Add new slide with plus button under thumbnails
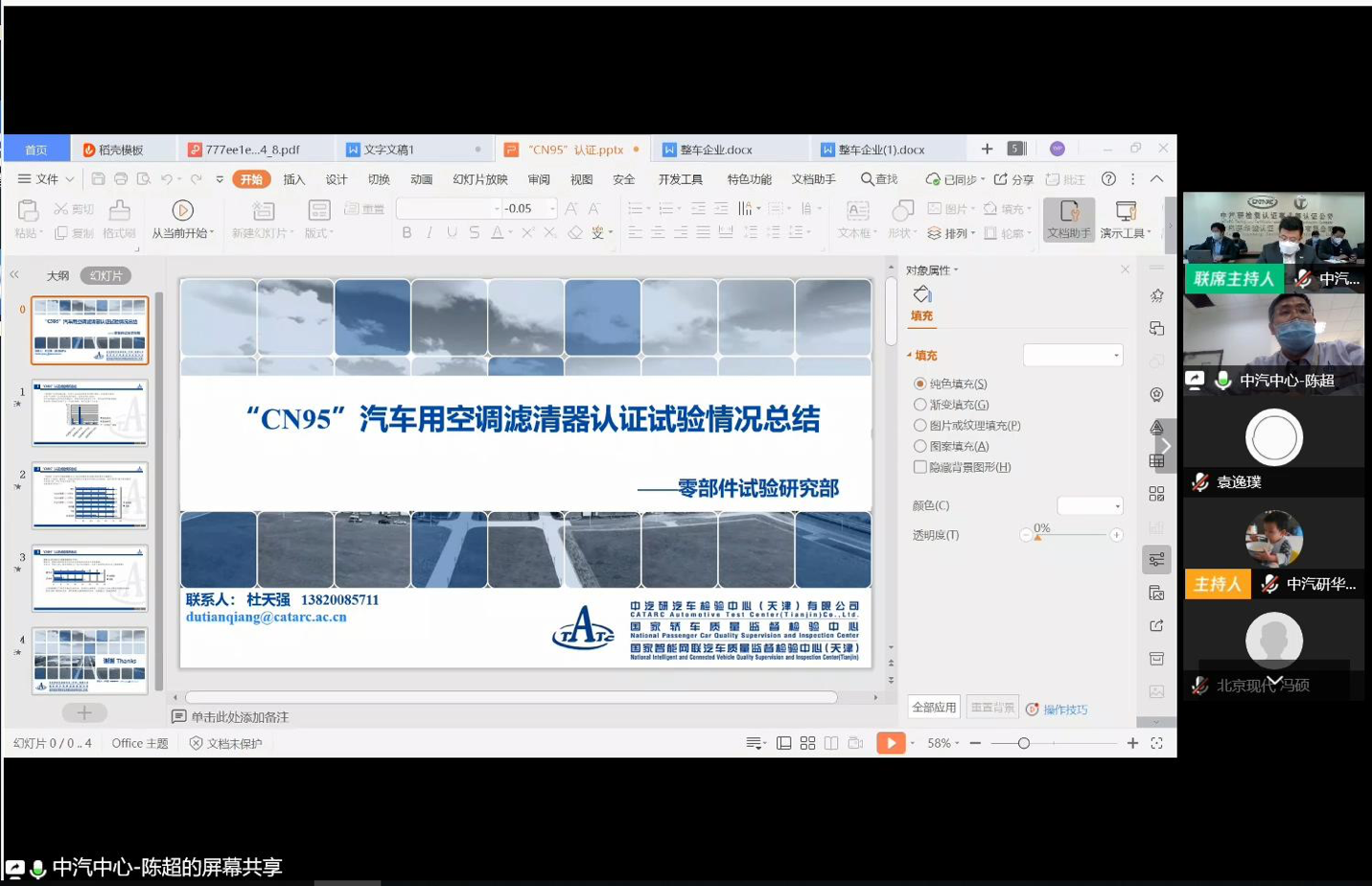 click(x=84, y=712)
